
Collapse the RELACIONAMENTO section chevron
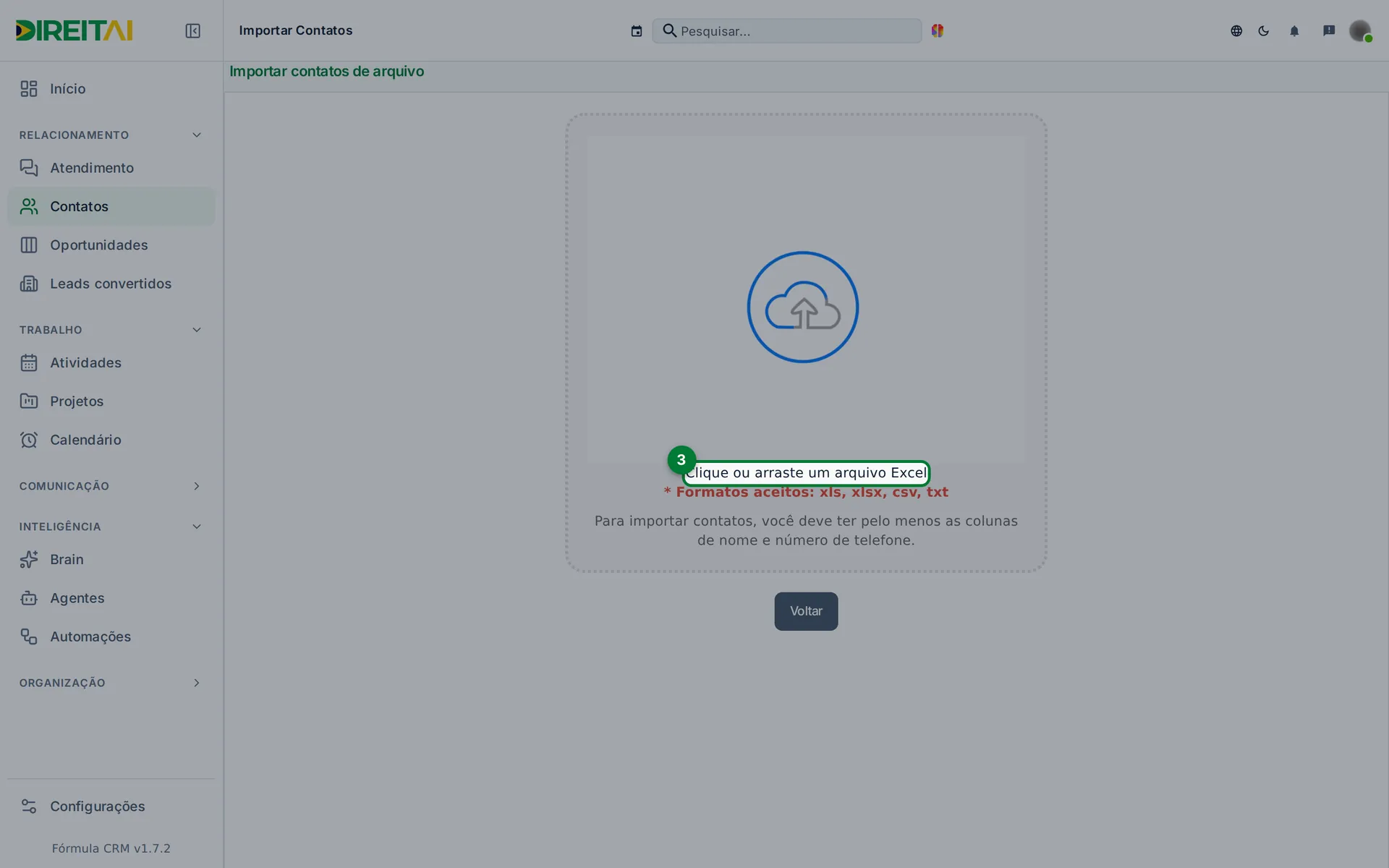coord(196,135)
